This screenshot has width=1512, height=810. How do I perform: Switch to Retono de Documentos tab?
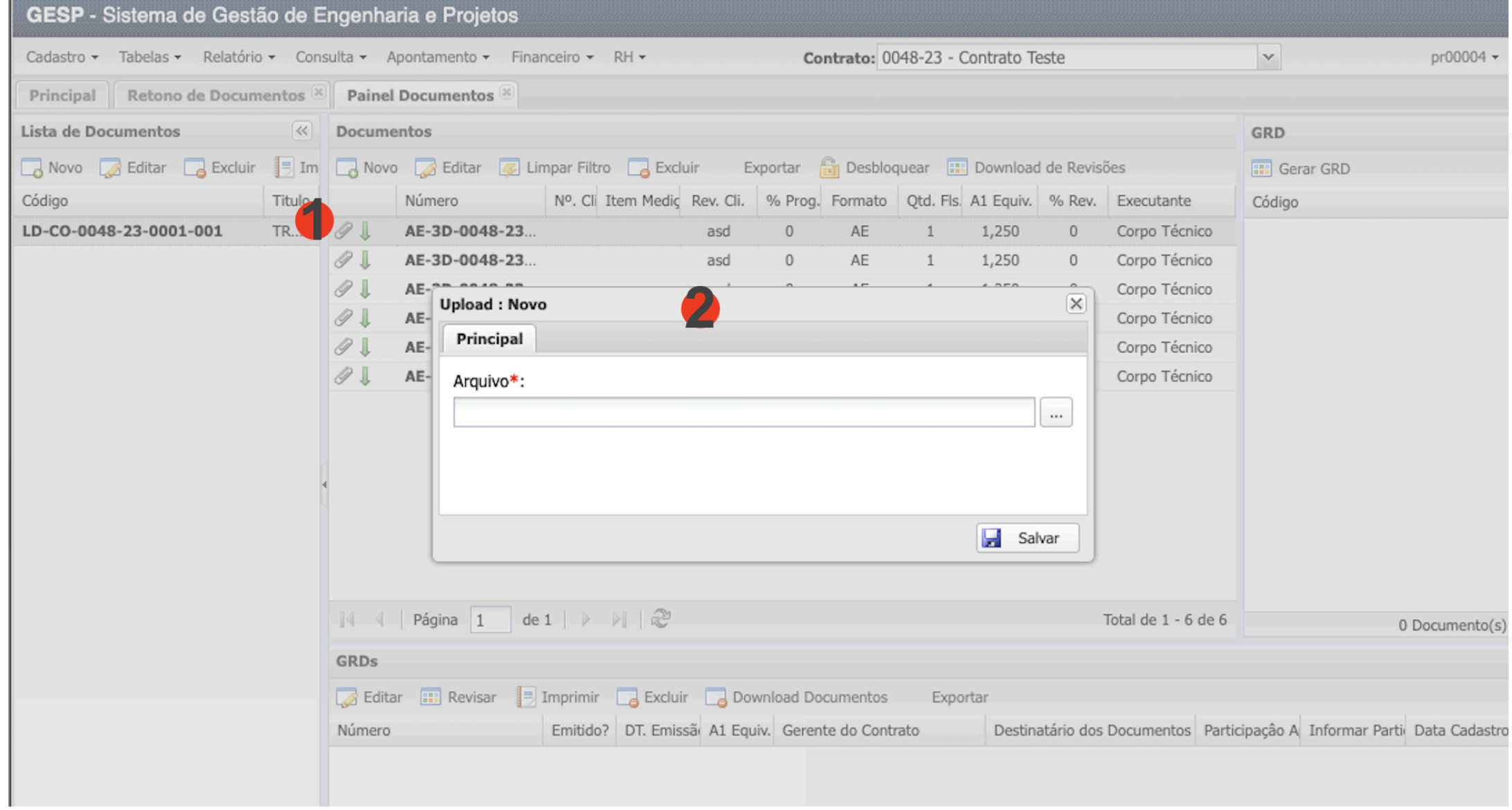[x=215, y=96]
